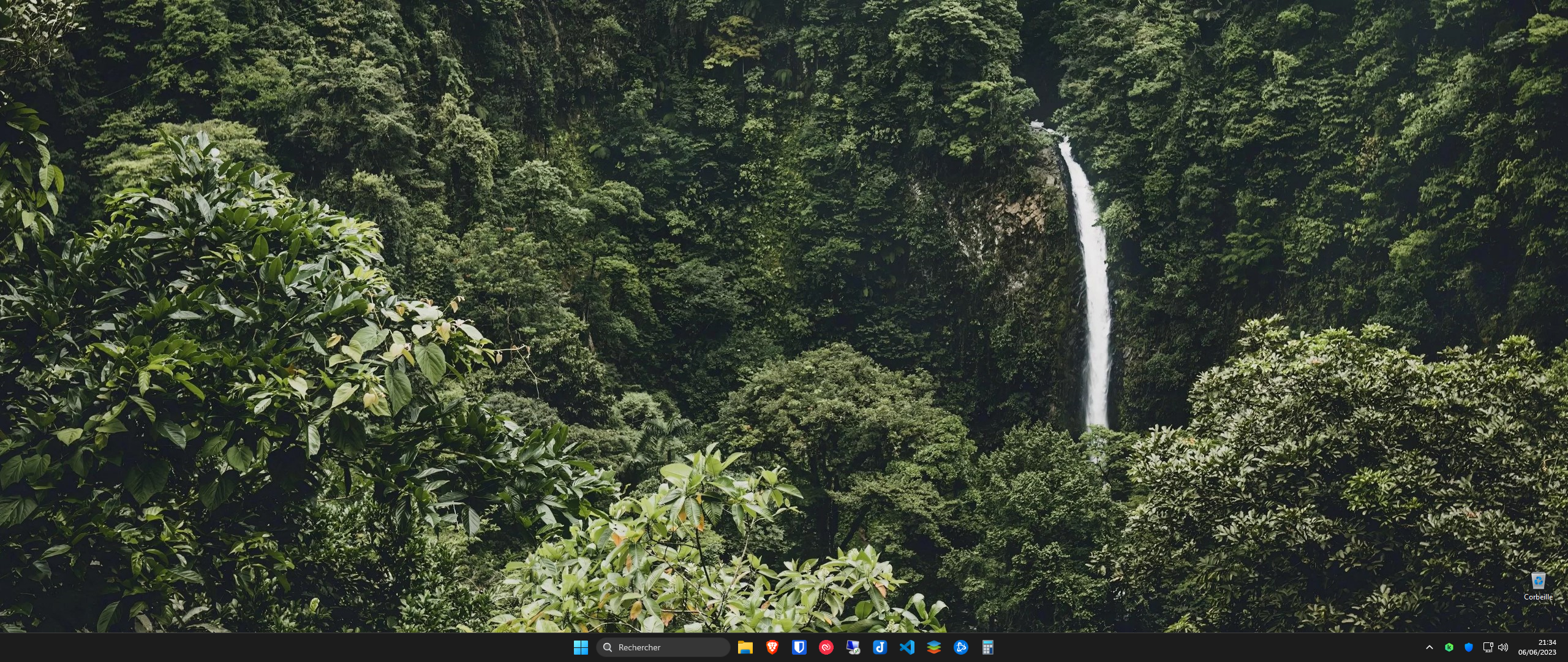Click the volume speaker icon
1568x662 pixels.
point(1503,647)
